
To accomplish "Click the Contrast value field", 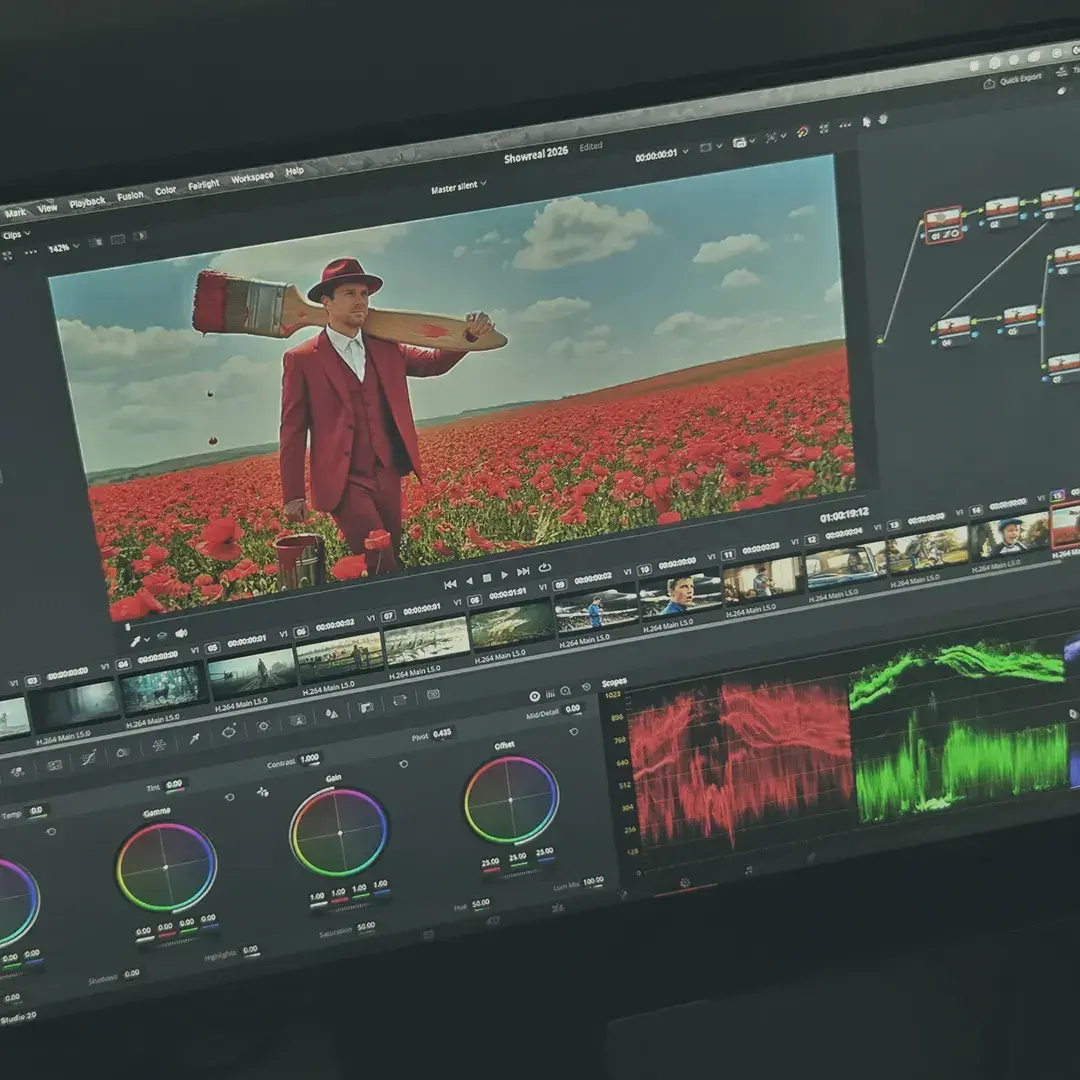I will click(311, 759).
